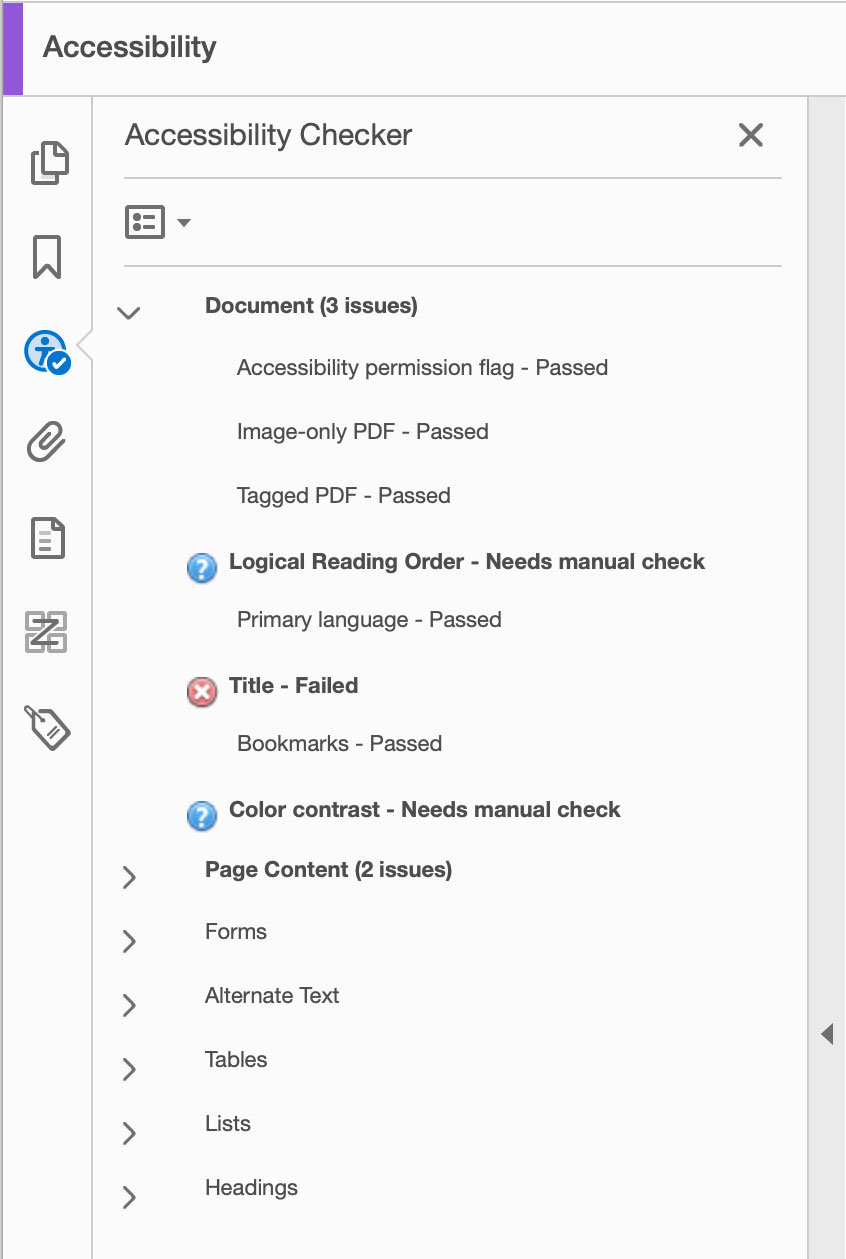Expand the Page Content (2 issues) section

point(128,877)
